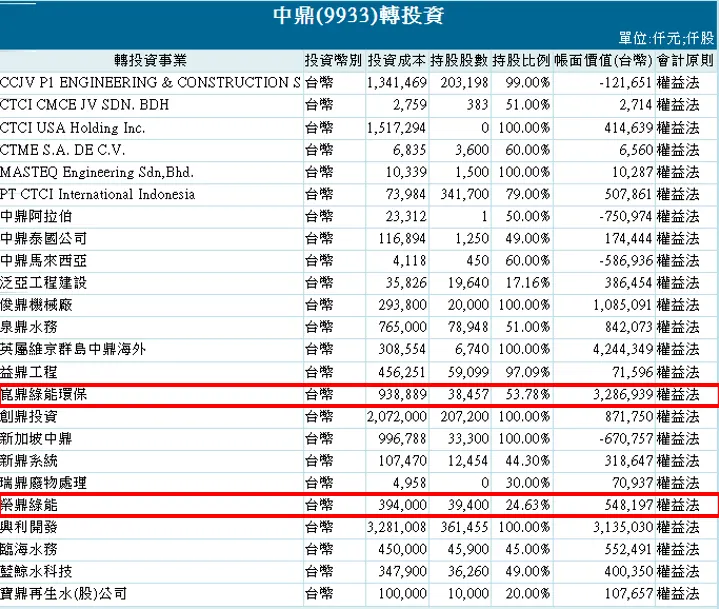Select the 崑鼎綠能環保 company name
Image resolution: width=719 pixels, height=609 pixels.
[x=44, y=394]
